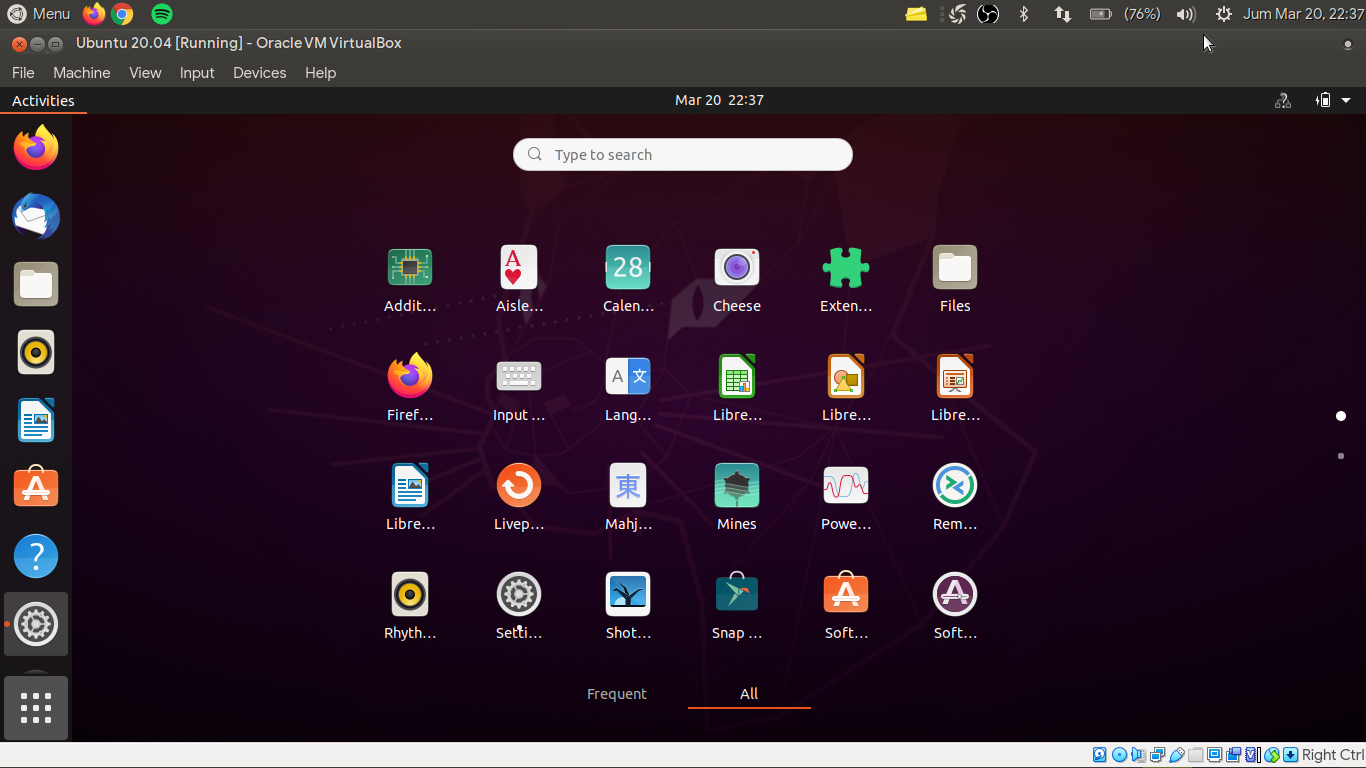Open Rhythmbox from the Ubuntu dock
The image size is (1366, 768).
tap(36, 352)
